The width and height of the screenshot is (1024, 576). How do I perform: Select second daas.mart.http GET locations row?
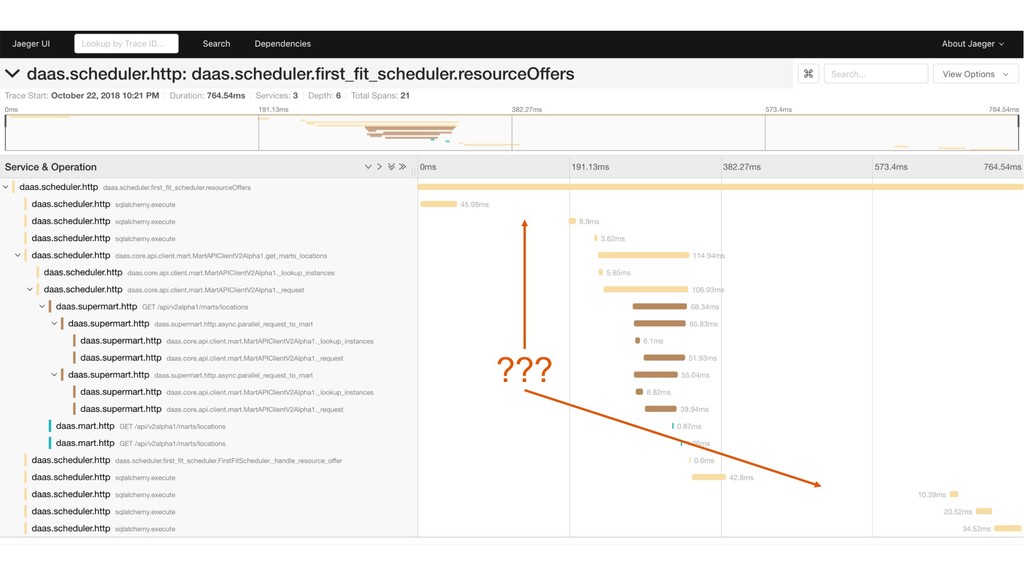coord(209,443)
